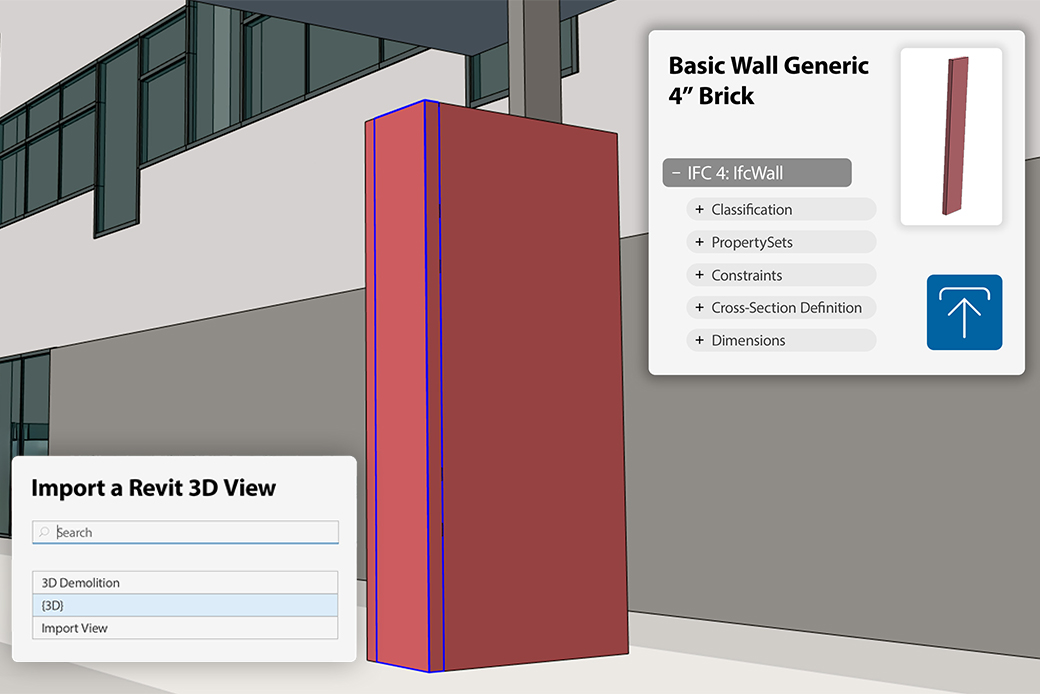Collapse the IFC 4: IfcWall section
Screen dimensions: 1040x694
click(757, 173)
